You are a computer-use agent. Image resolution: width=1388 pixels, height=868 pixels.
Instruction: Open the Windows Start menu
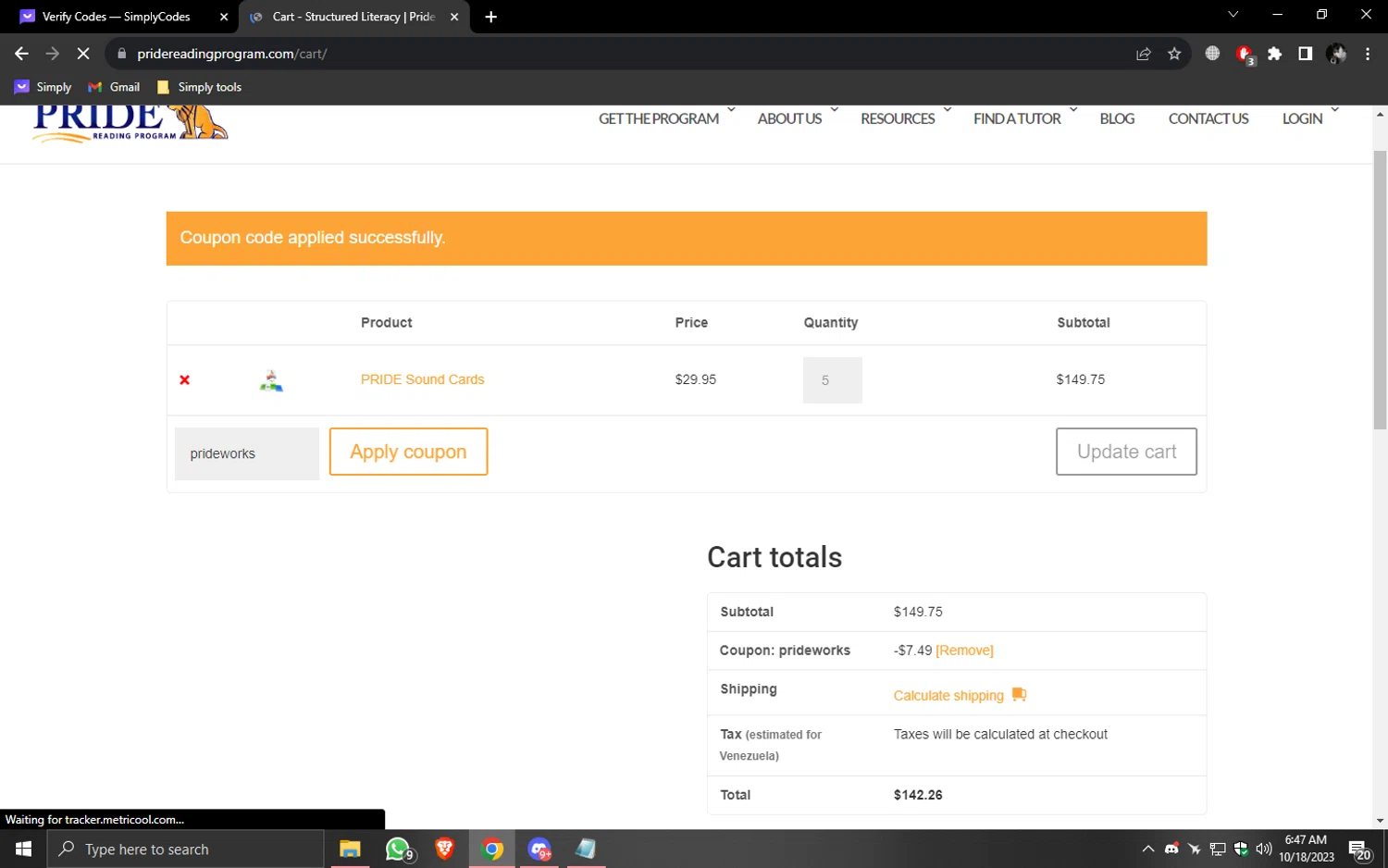[23, 849]
